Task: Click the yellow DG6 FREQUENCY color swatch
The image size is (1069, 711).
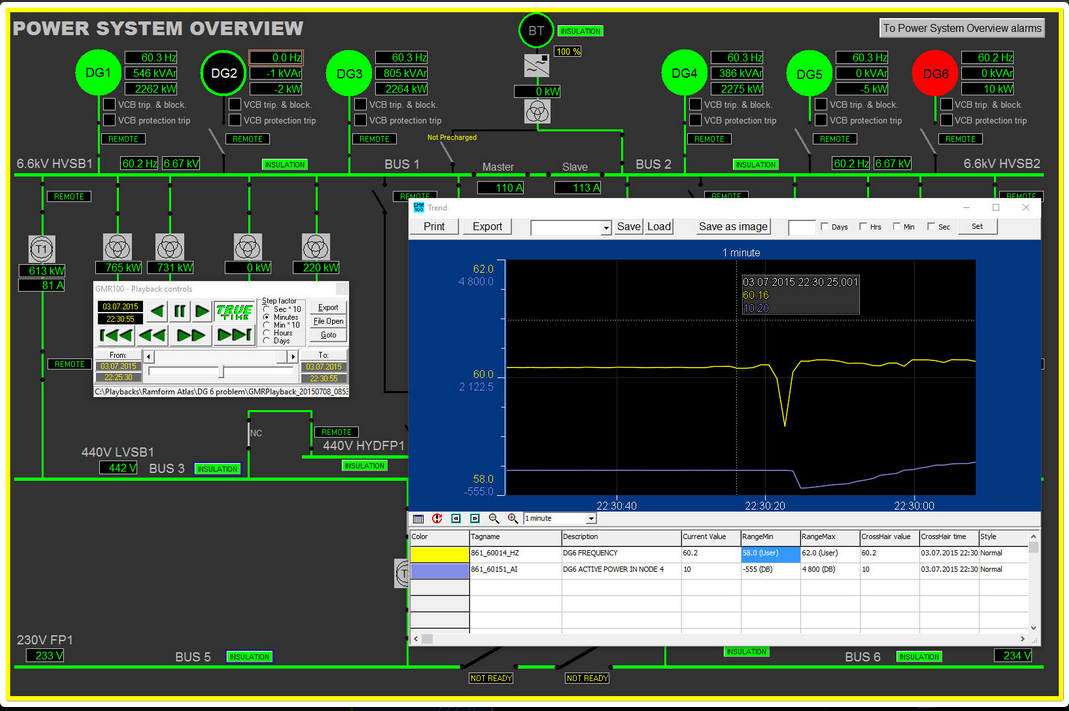Action: coord(439,553)
